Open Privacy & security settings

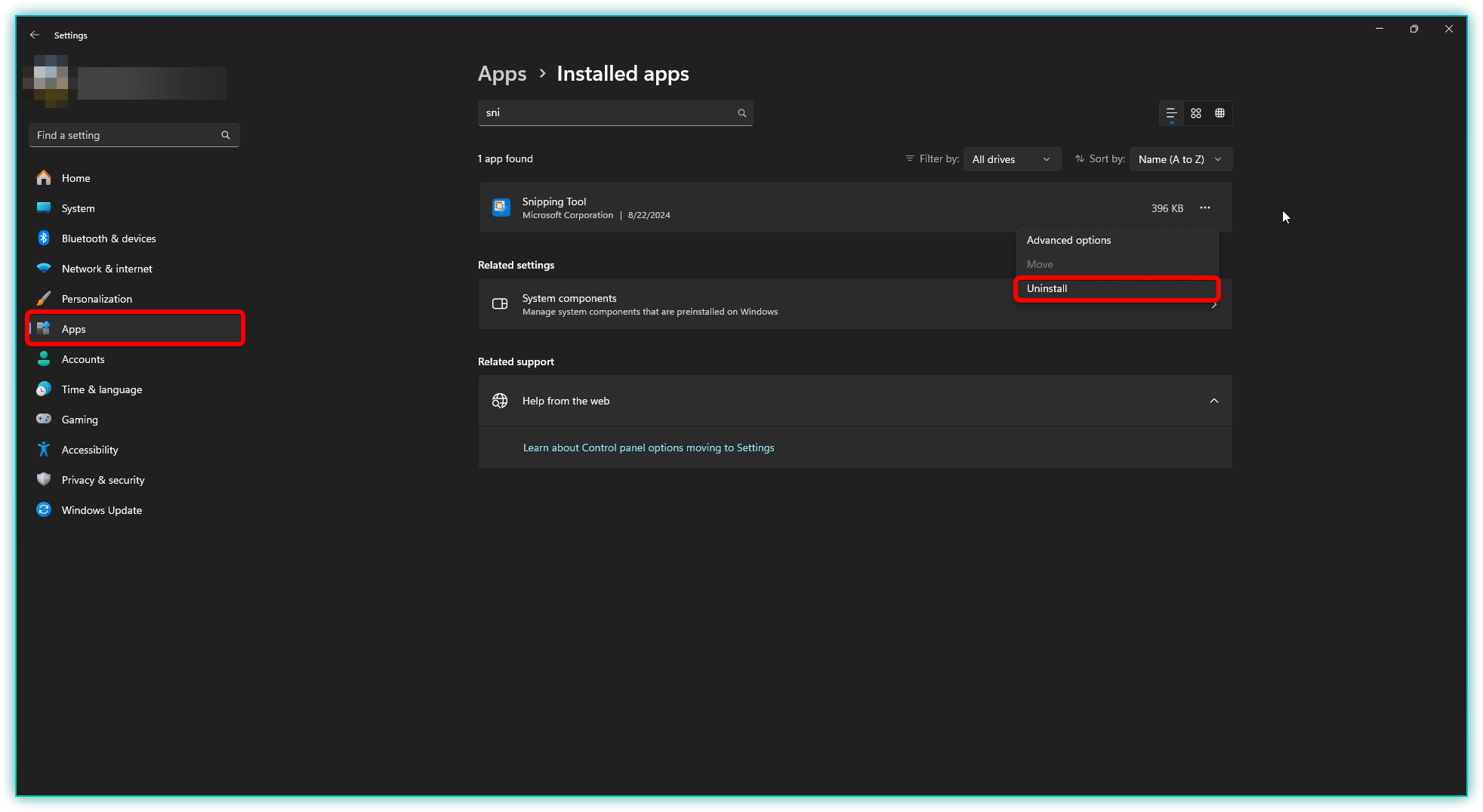tap(103, 480)
